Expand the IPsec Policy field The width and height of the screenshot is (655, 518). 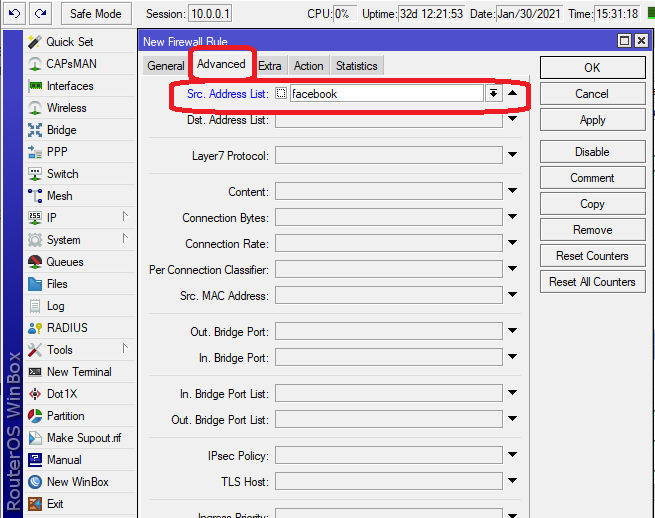pos(513,455)
